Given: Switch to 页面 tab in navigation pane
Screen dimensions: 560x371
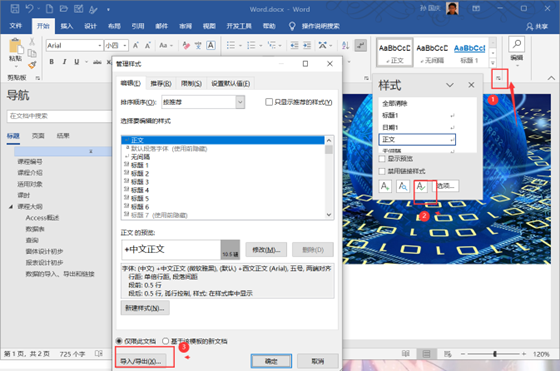Looking at the screenshot, I should point(38,136).
